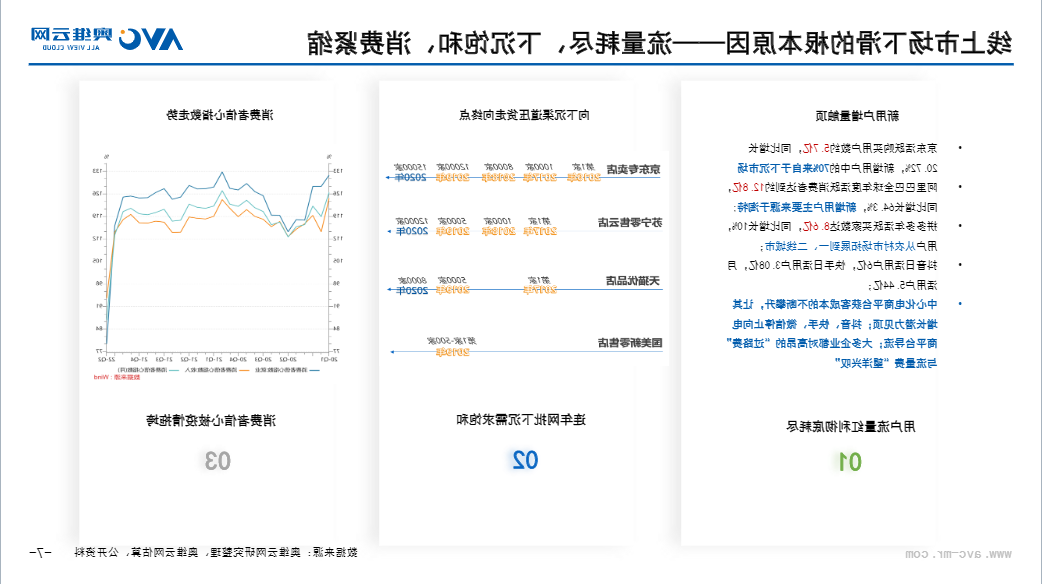Click 2020年 on the 京东专卖店 timeline
This screenshot has width=1042, height=584.
411,177
